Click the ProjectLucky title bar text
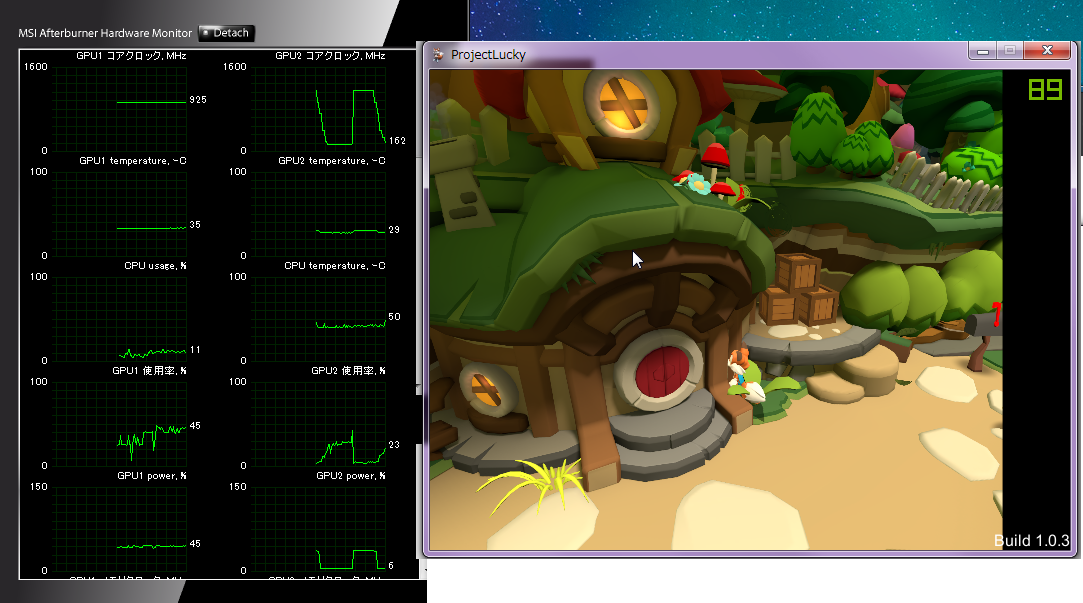Screen dimensions: 1083x603 (x=488, y=55)
